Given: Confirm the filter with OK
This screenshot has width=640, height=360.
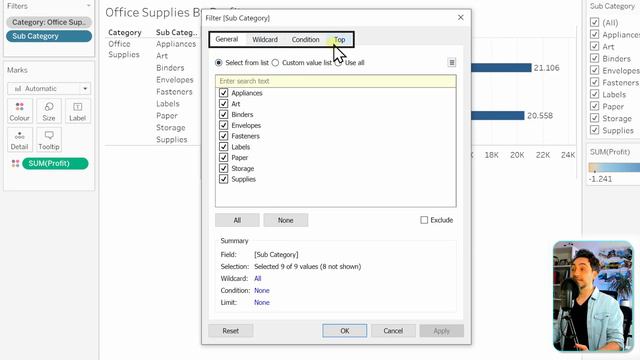Looking at the screenshot, I should [344, 331].
